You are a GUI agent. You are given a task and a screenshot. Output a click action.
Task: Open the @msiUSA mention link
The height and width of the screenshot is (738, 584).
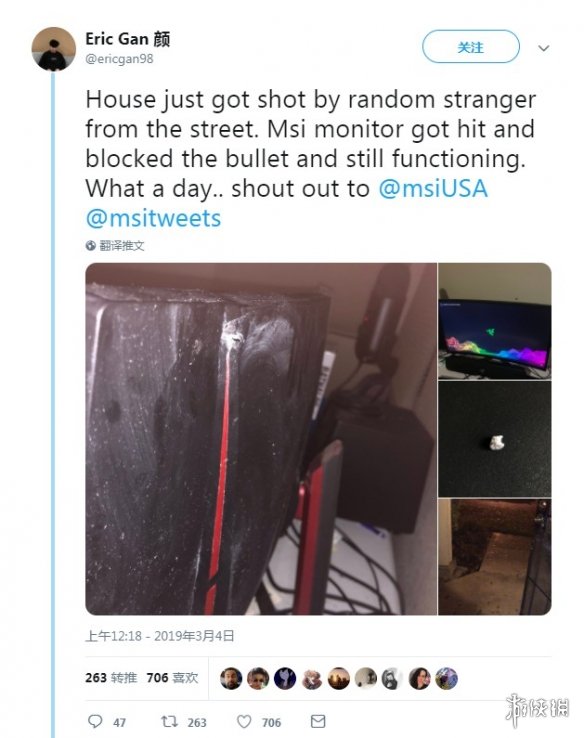pos(433,189)
